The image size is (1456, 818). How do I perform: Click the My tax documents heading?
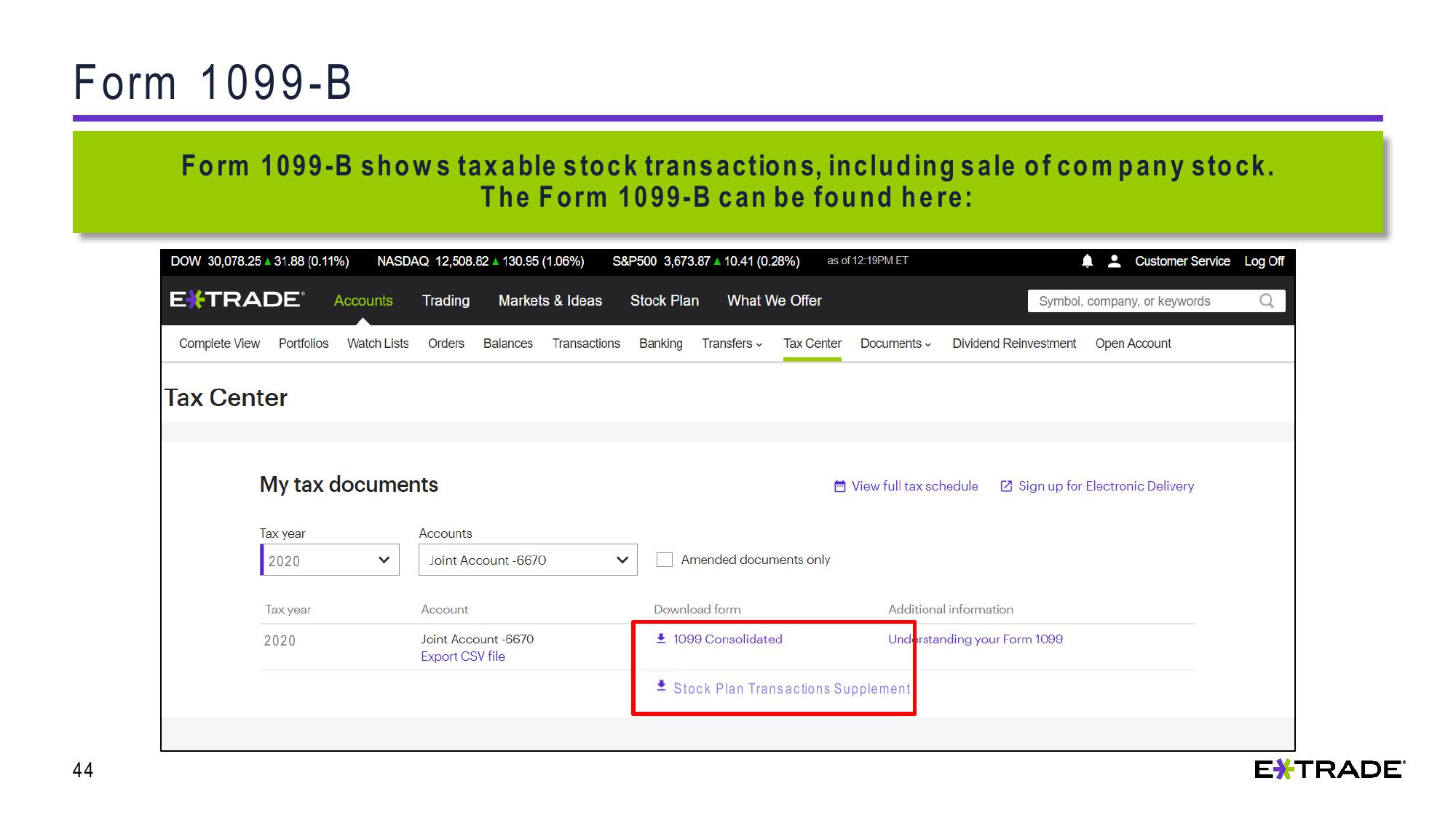coord(349,485)
